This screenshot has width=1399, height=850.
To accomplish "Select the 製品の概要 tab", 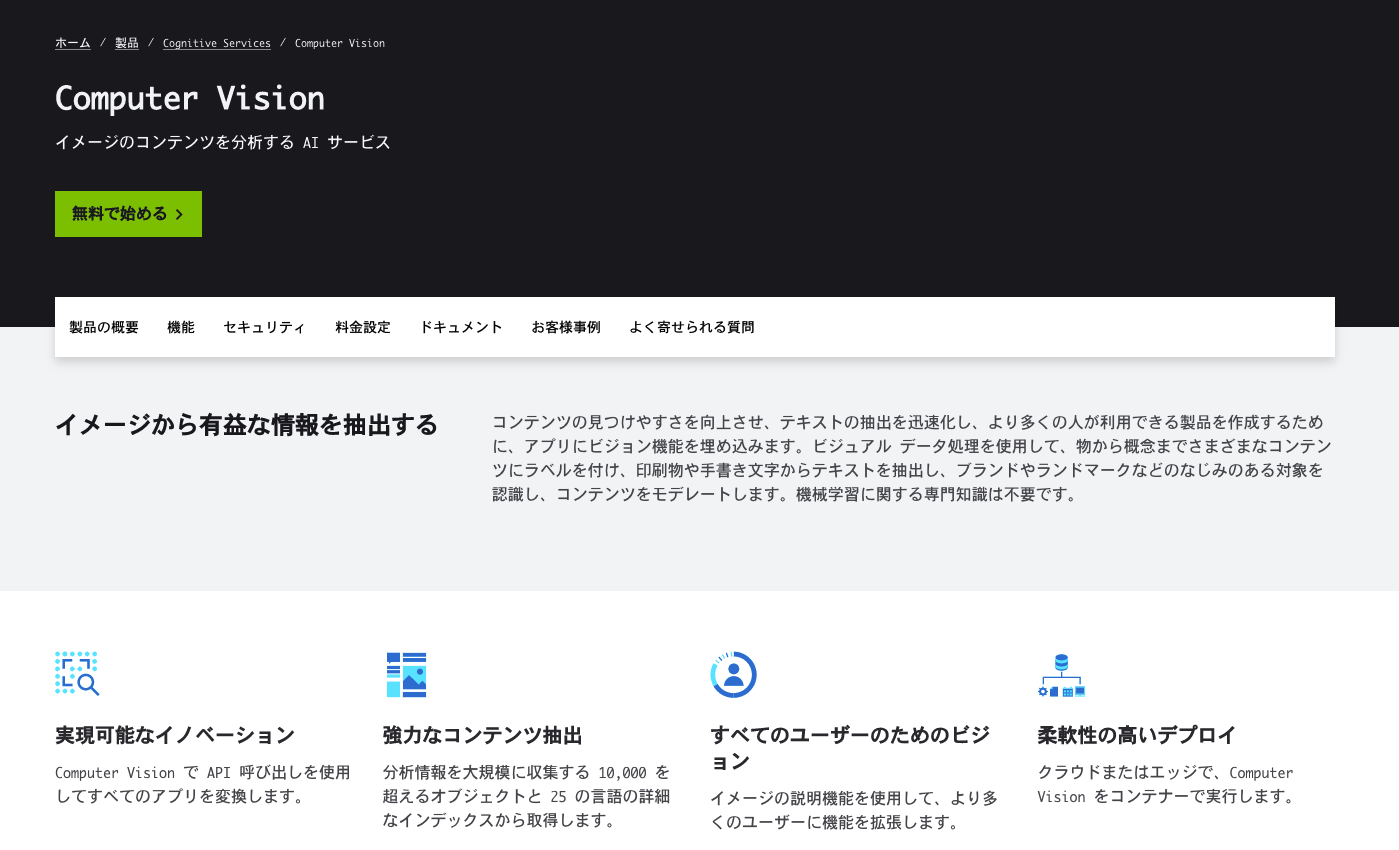I will pyautogui.click(x=104, y=327).
